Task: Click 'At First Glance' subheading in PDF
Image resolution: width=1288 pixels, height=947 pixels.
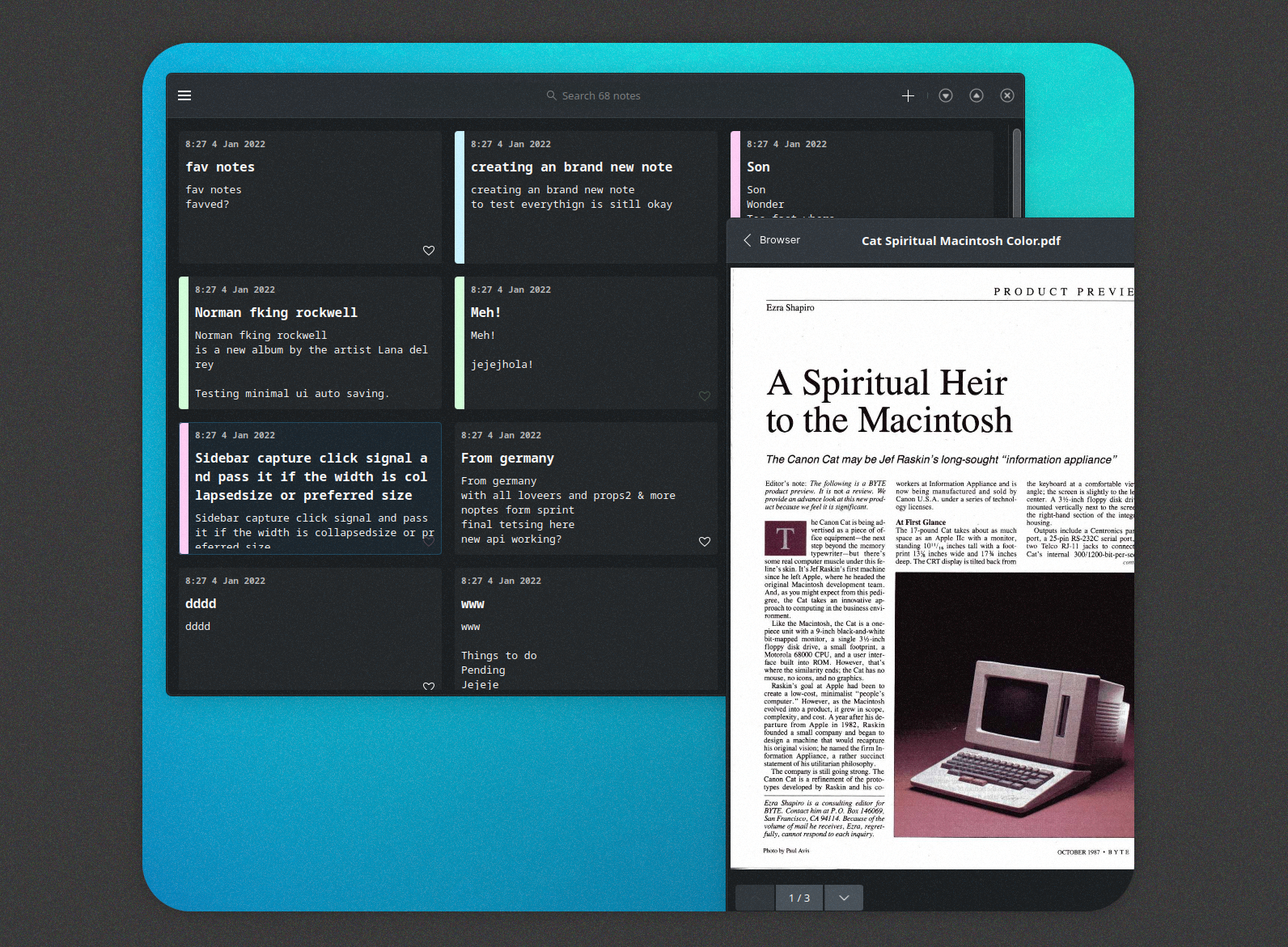Action: pos(921,522)
